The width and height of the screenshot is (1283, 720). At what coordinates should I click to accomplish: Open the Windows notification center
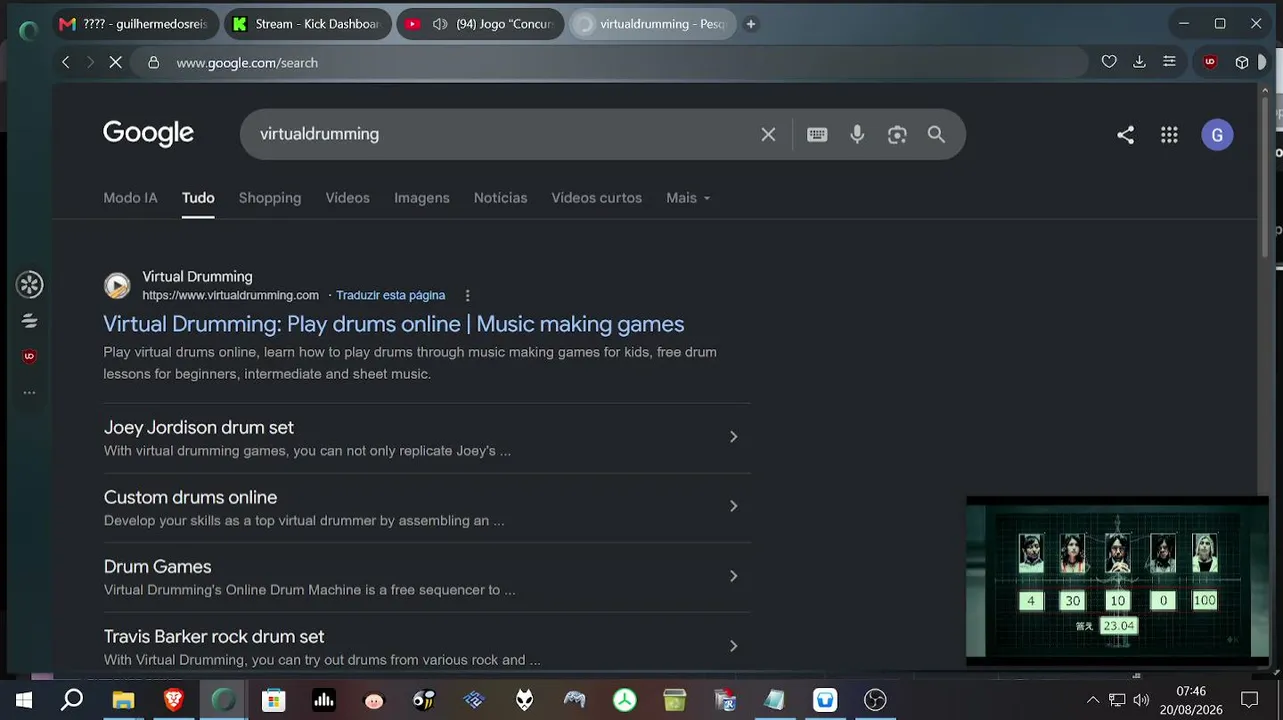(x=1249, y=700)
